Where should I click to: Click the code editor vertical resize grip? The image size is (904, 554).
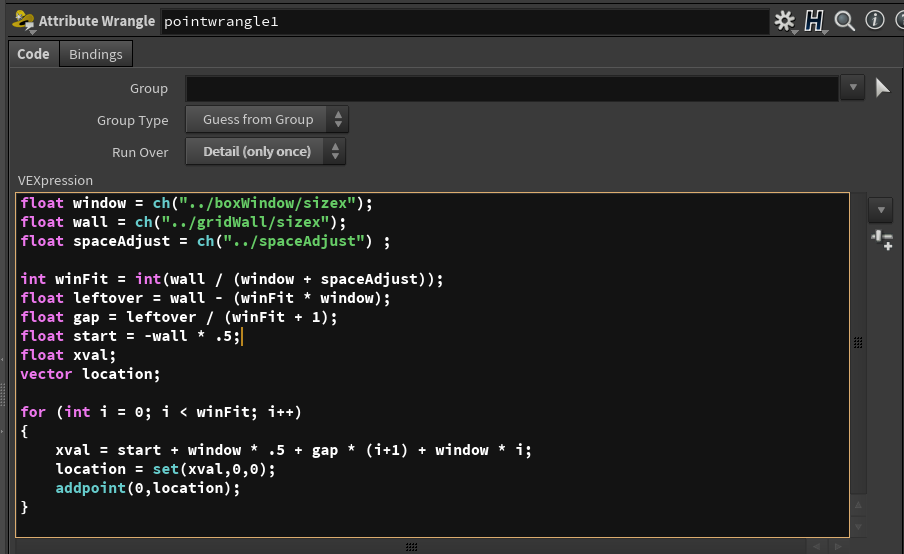[410, 546]
